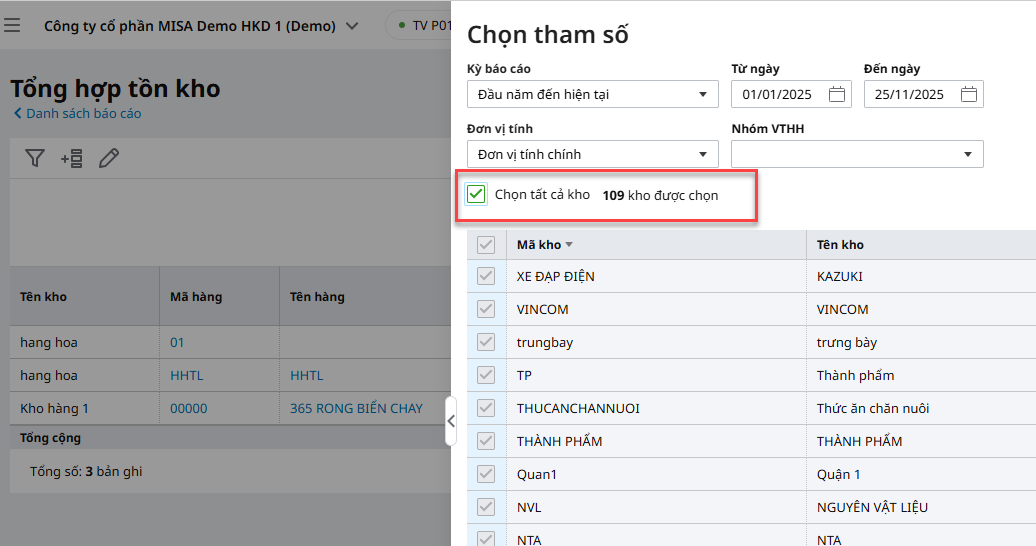1036x546 pixels.
Task: Click the filter funnel icon
Action: point(35,158)
